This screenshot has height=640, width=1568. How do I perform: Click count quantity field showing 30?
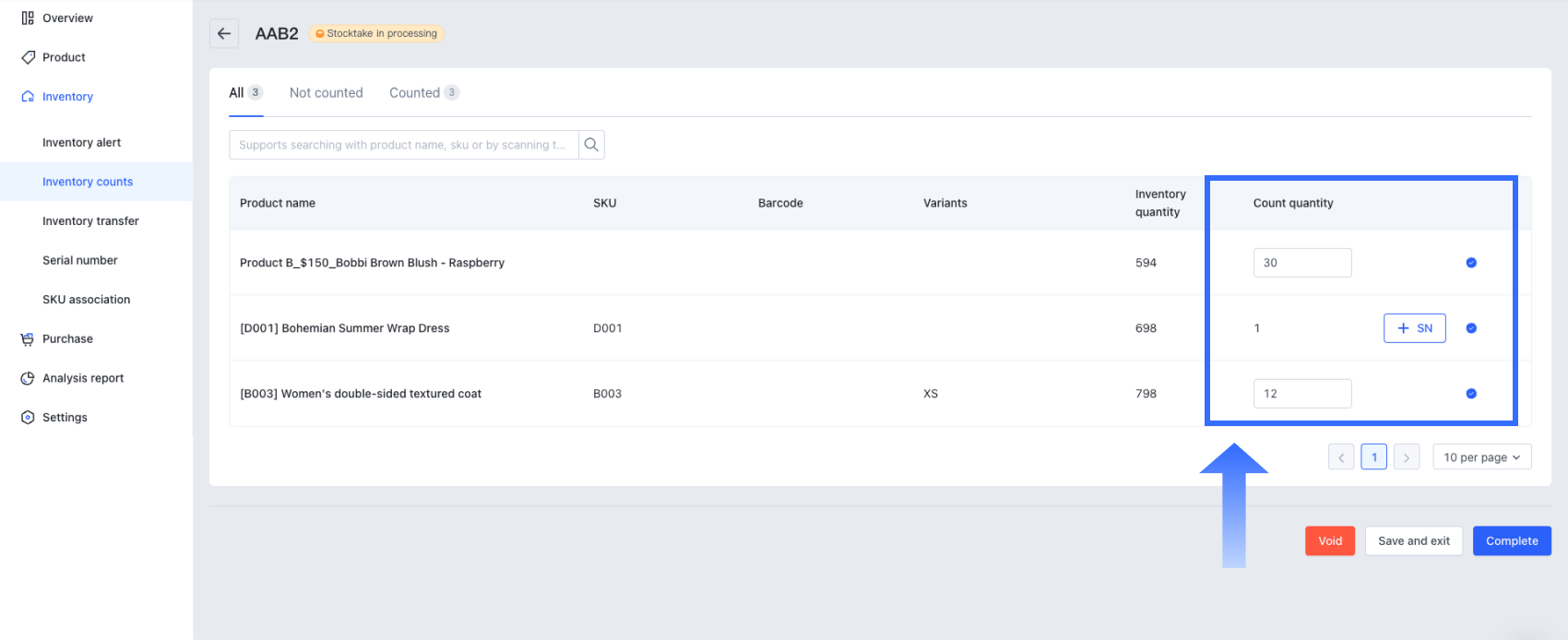pyautogui.click(x=1301, y=263)
